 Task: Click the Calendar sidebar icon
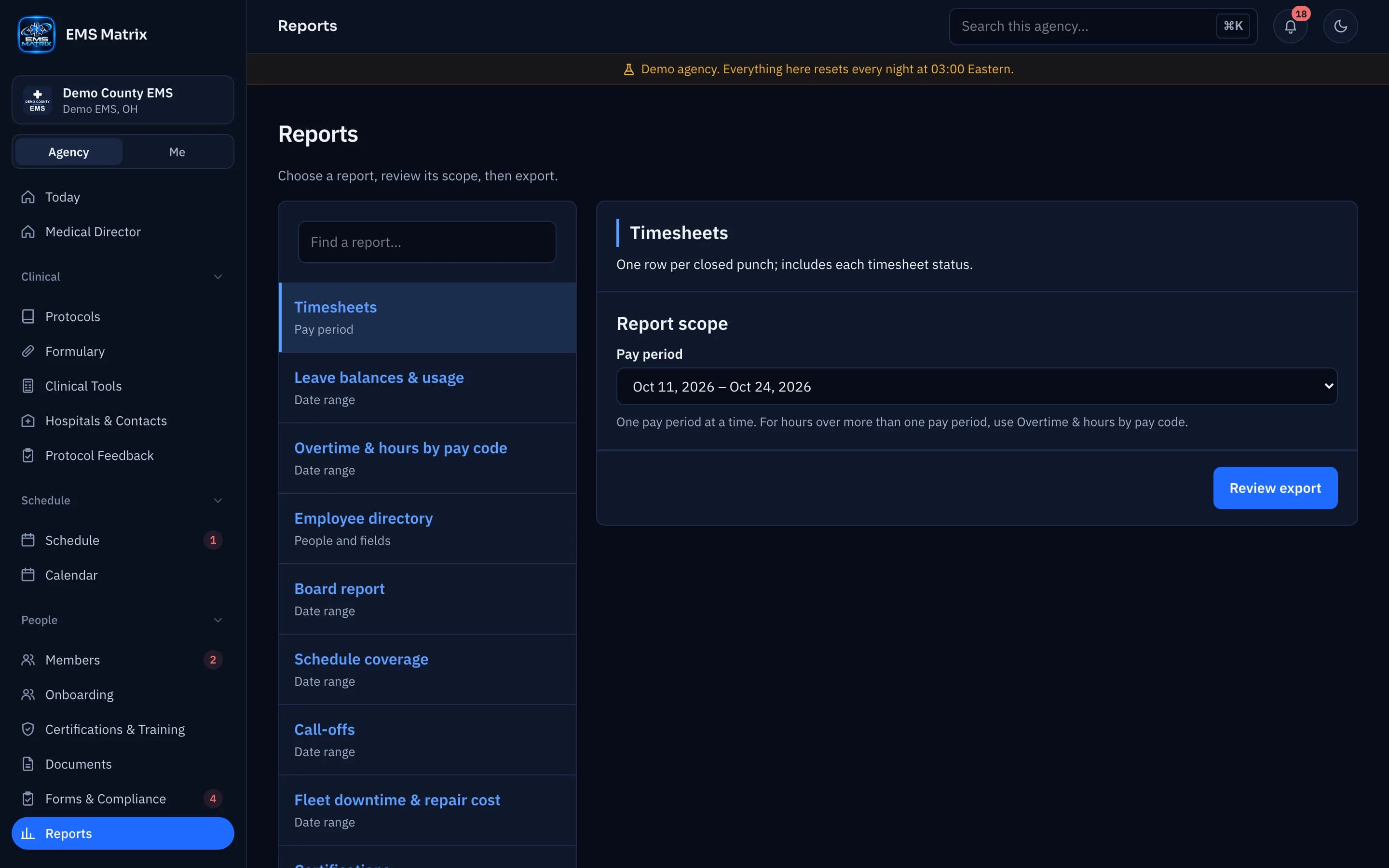(x=28, y=575)
